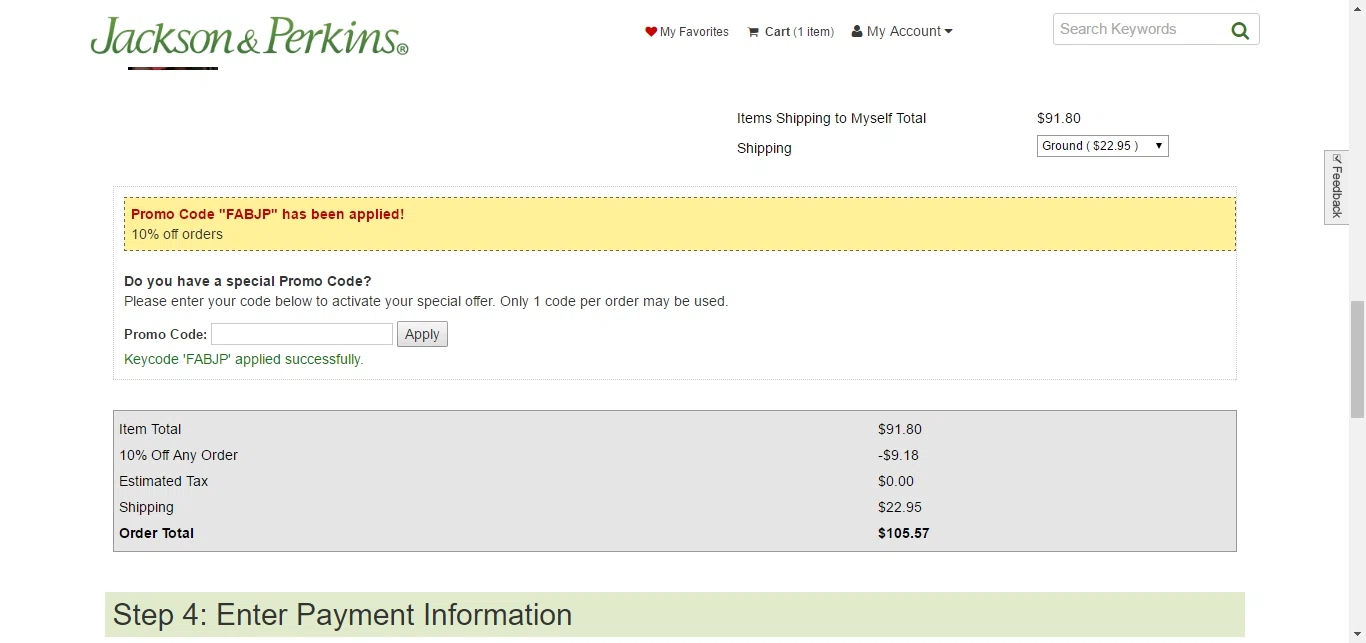Click the Order Total amount $105.57

[904, 533]
